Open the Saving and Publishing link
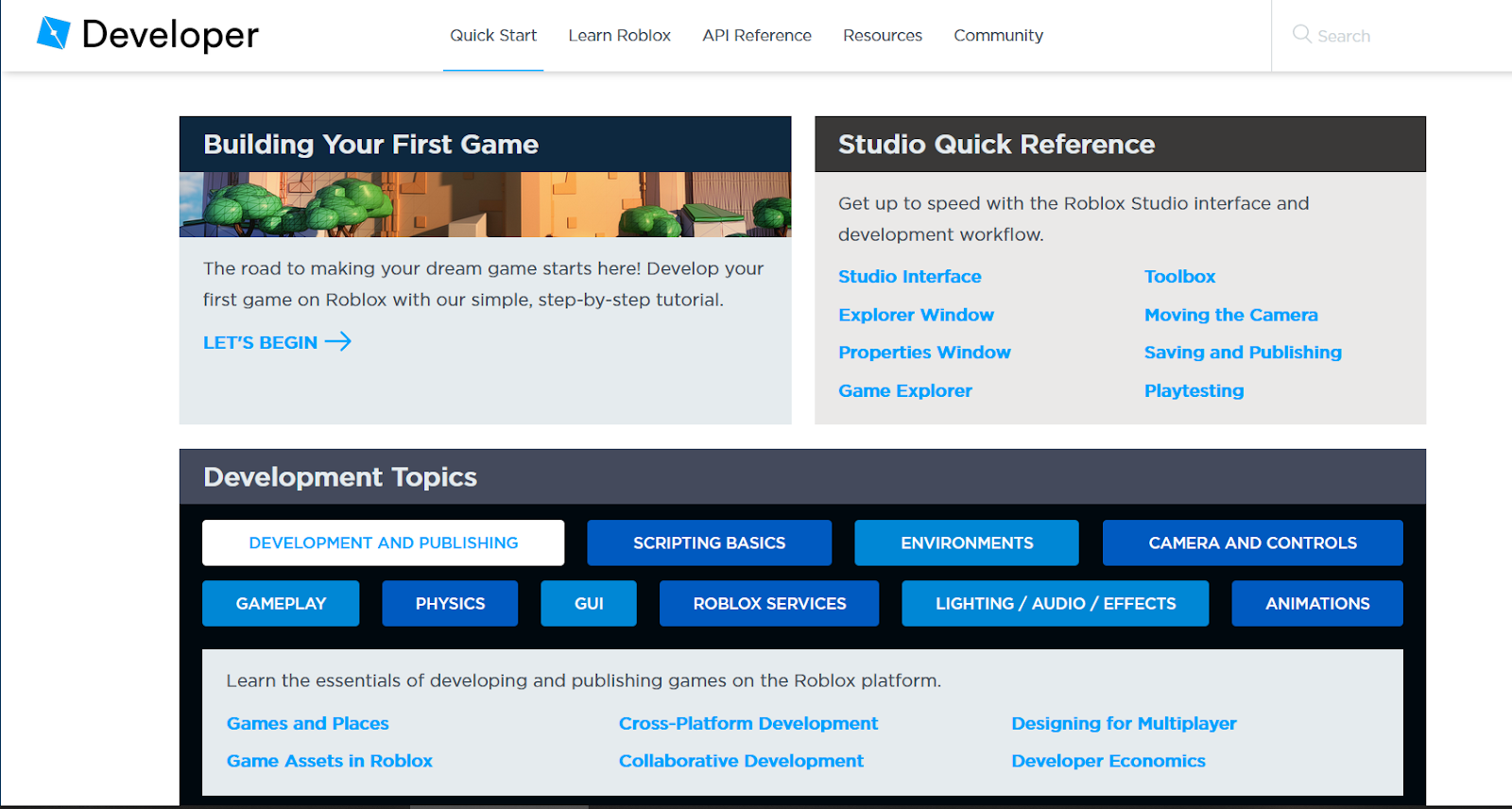The height and width of the screenshot is (809, 1512). coord(1243,353)
